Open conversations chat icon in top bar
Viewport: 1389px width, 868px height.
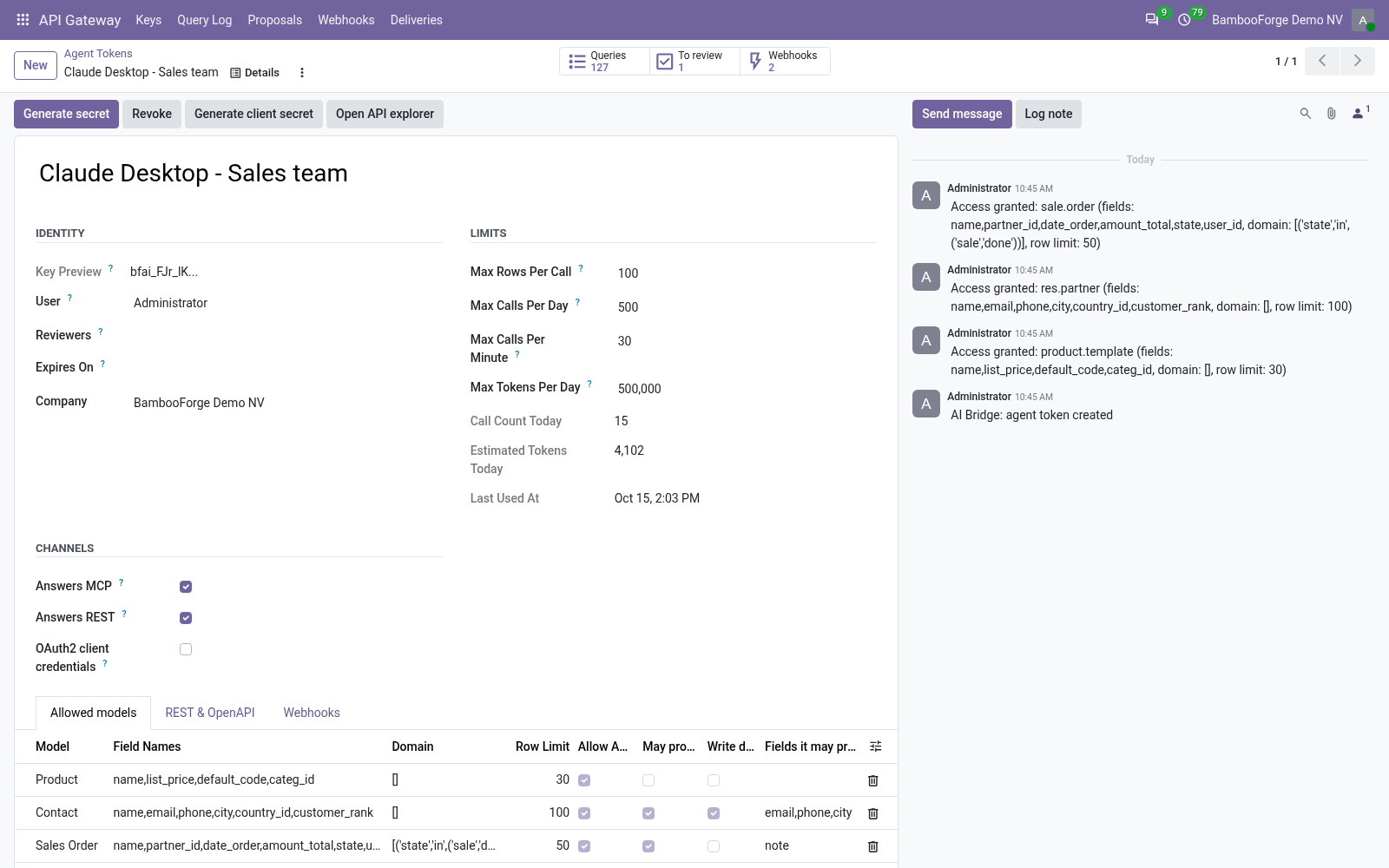point(1152,19)
